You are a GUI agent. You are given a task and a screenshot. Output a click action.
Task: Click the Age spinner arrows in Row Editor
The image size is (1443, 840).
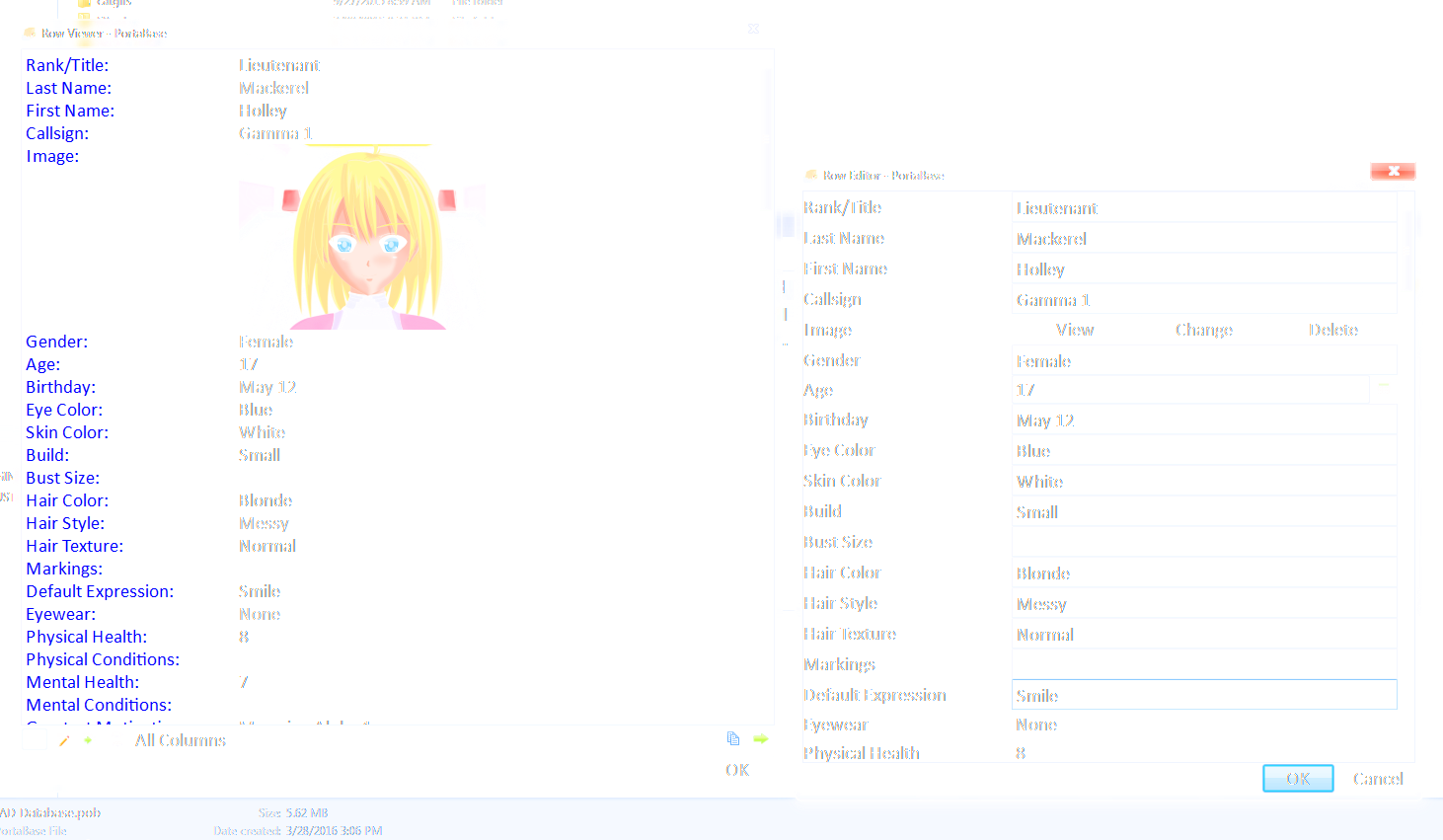(1384, 390)
